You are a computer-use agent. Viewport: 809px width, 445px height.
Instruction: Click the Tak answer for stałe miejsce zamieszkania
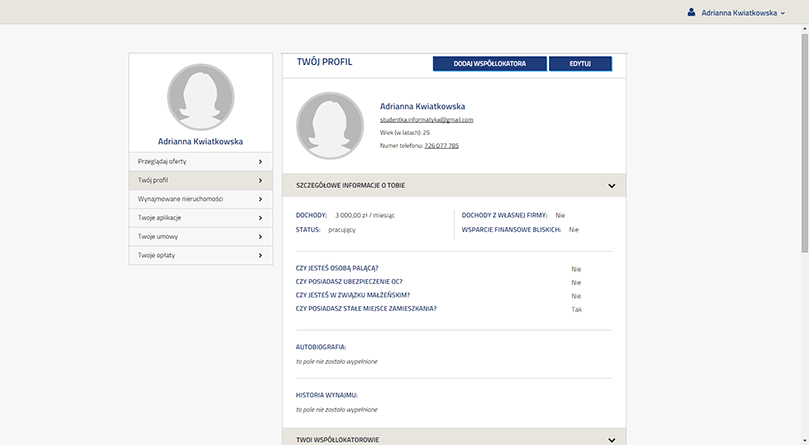click(x=576, y=310)
